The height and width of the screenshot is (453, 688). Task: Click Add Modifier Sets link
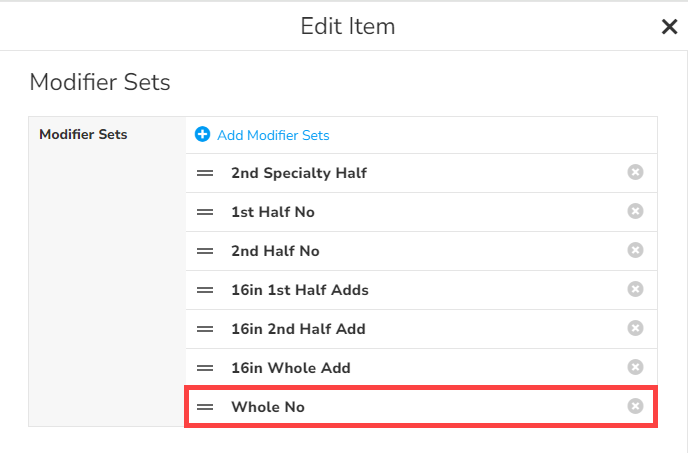pyautogui.click(x=273, y=135)
